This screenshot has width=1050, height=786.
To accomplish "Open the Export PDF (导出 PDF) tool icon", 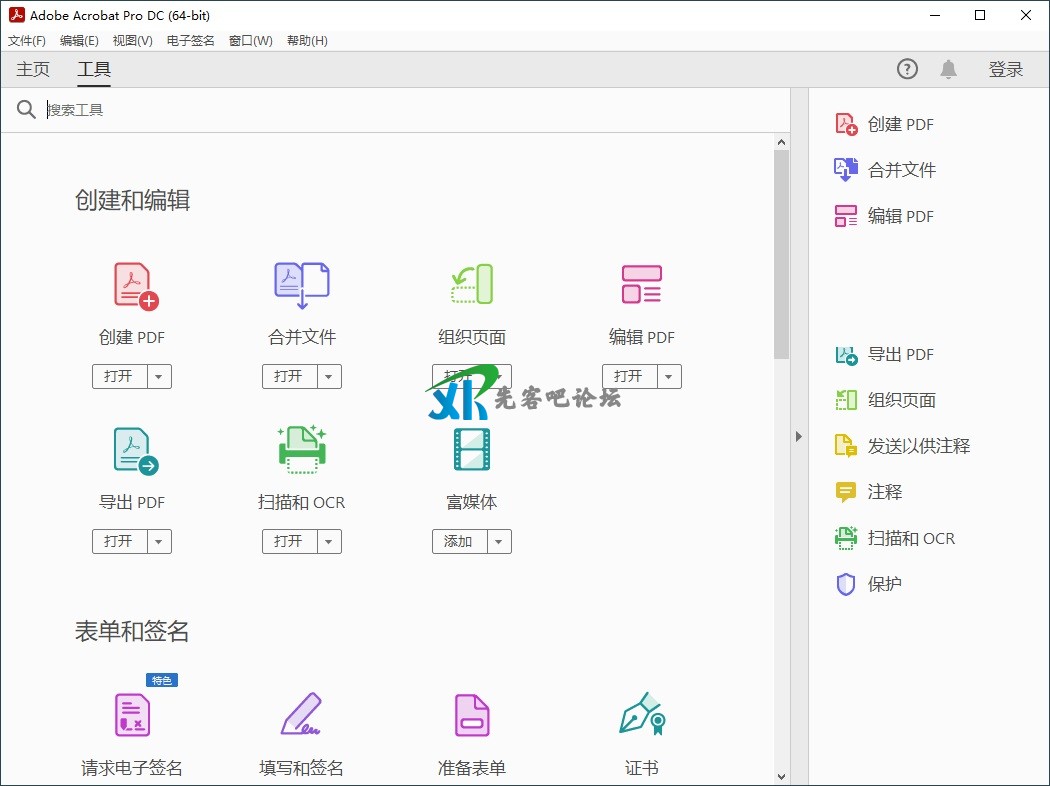I will (x=135, y=451).
